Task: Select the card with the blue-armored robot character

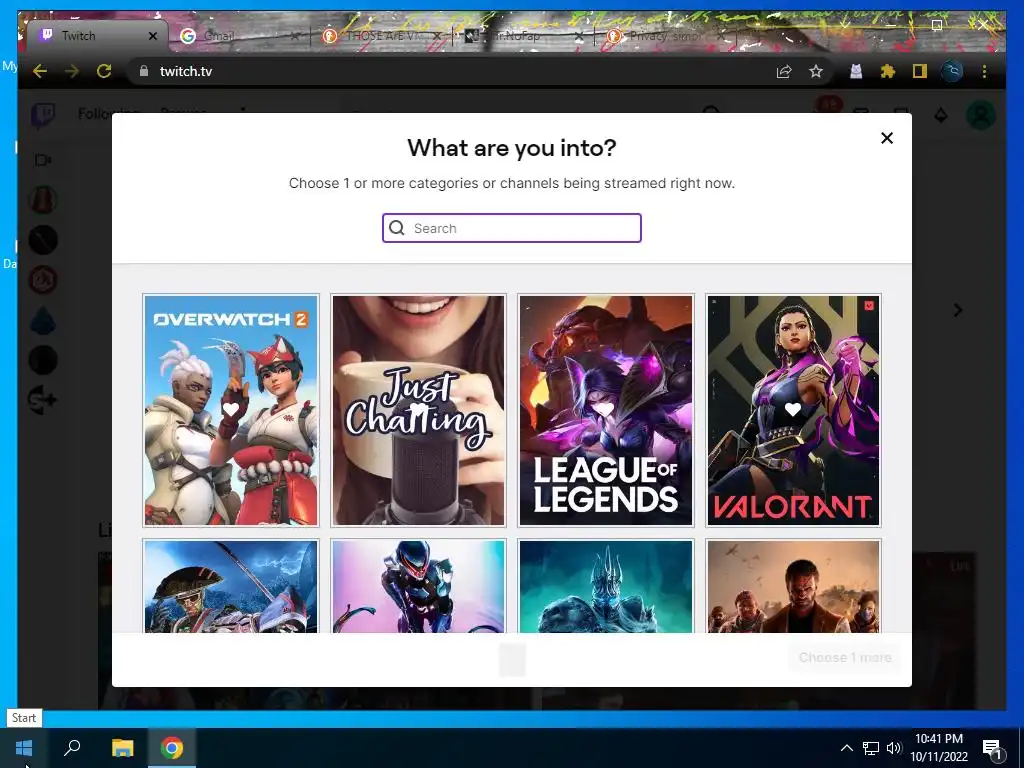Action: (x=418, y=586)
